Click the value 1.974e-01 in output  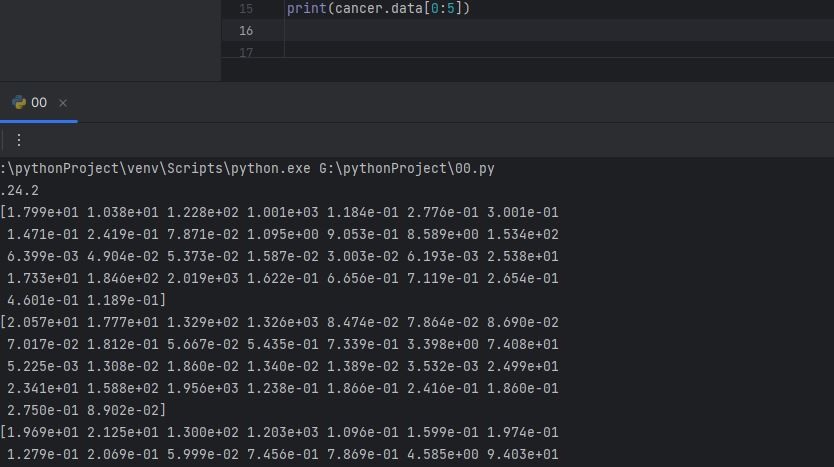point(523,432)
